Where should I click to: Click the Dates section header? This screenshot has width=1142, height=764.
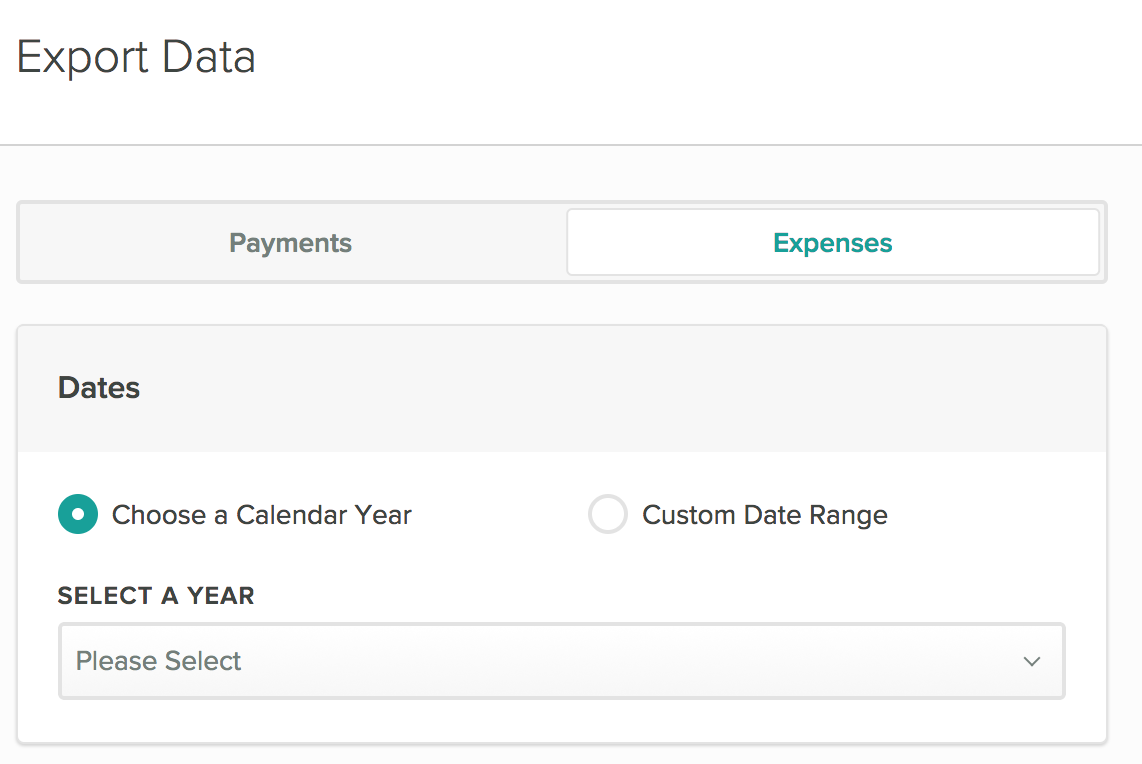click(x=99, y=387)
